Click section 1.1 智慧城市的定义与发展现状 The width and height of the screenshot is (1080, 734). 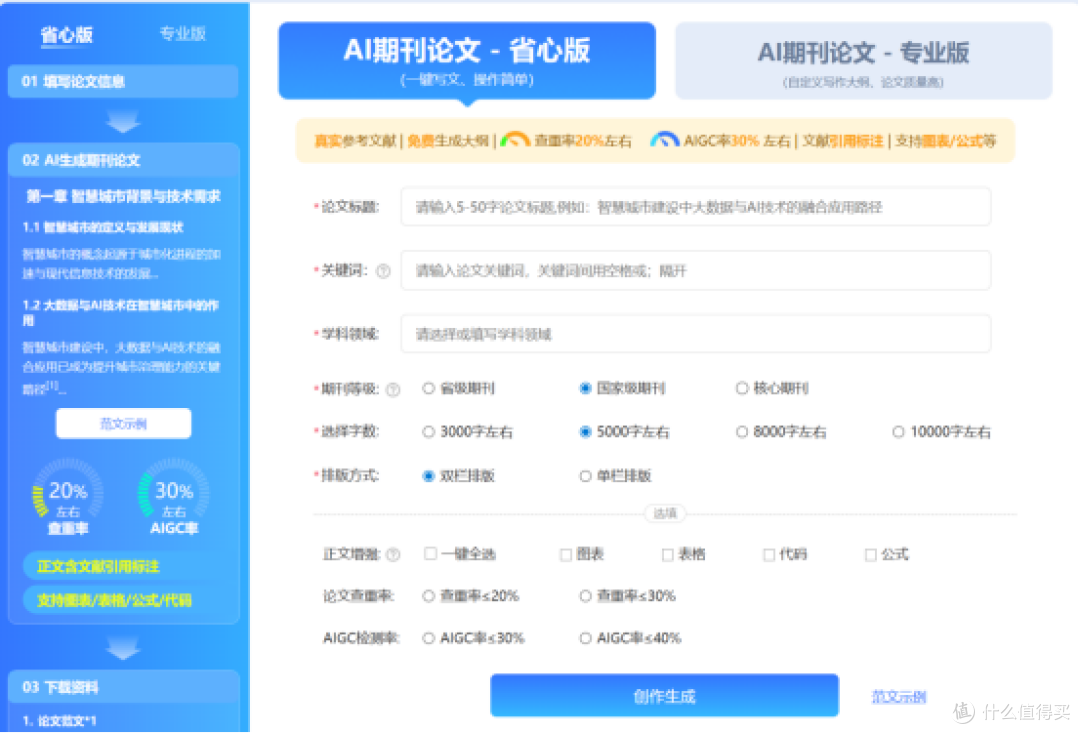(103, 227)
